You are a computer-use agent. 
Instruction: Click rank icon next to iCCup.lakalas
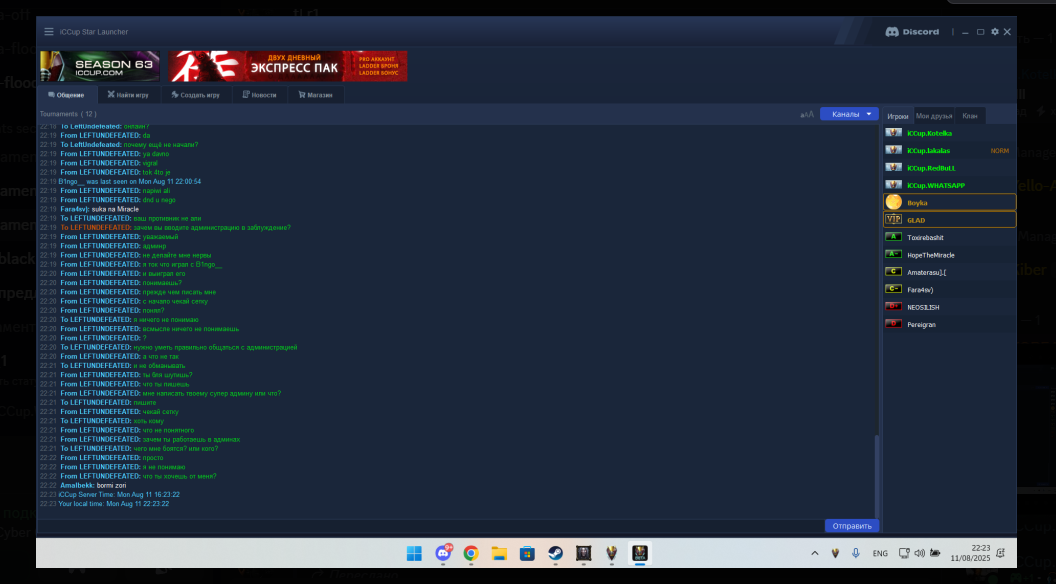click(x=893, y=150)
